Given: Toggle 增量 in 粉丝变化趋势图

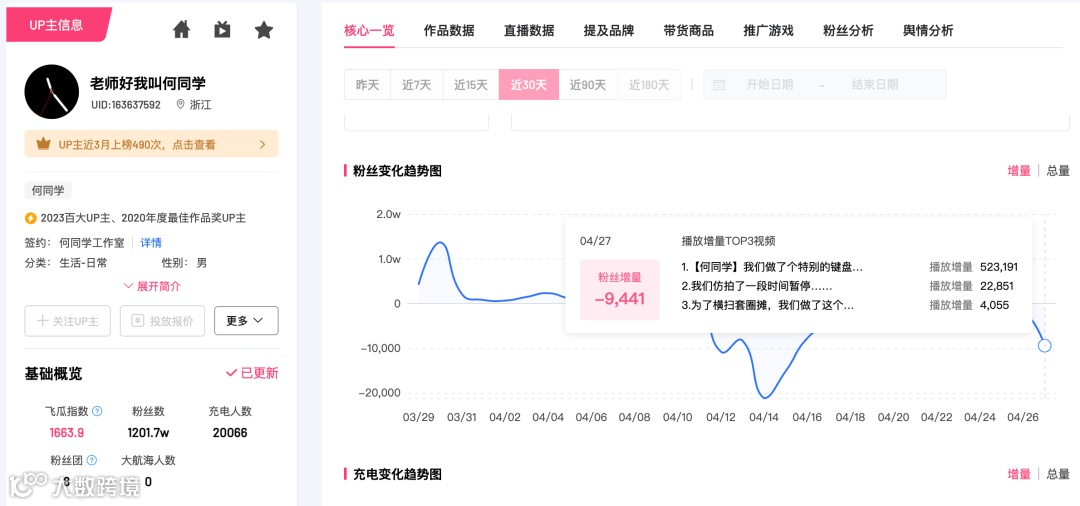Looking at the screenshot, I should (1019, 171).
